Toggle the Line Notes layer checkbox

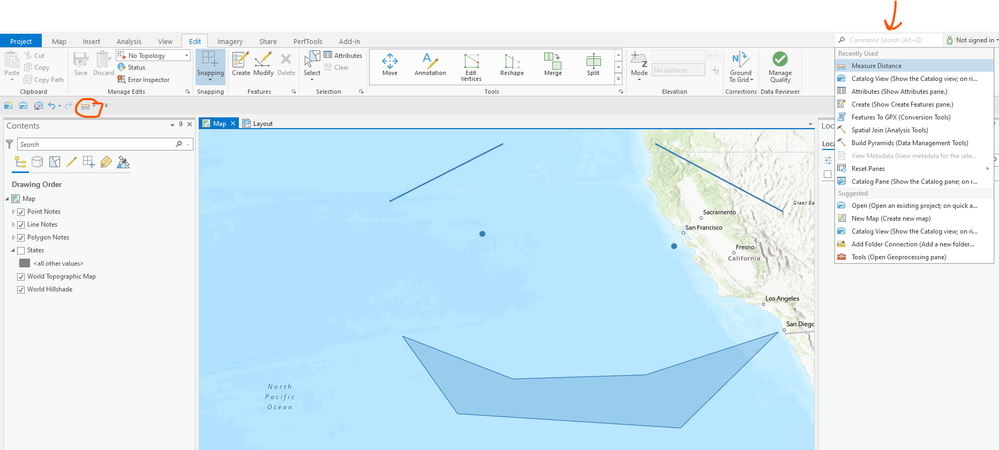(21, 224)
